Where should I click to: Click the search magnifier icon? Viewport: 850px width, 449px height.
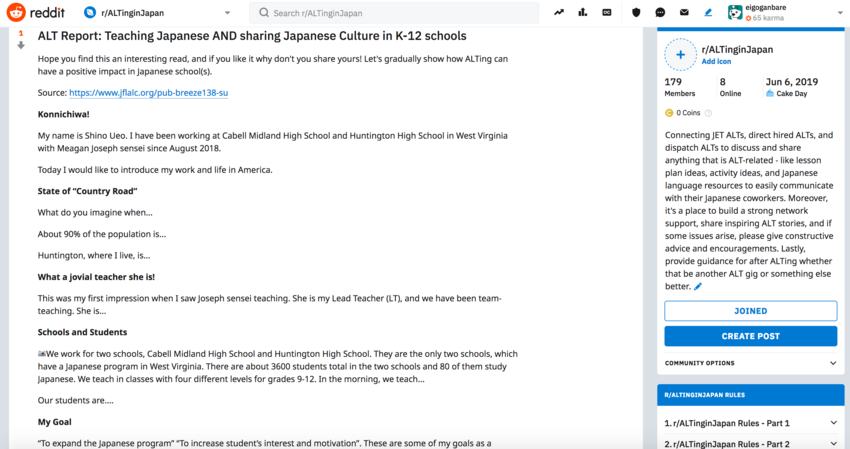click(263, 12)
